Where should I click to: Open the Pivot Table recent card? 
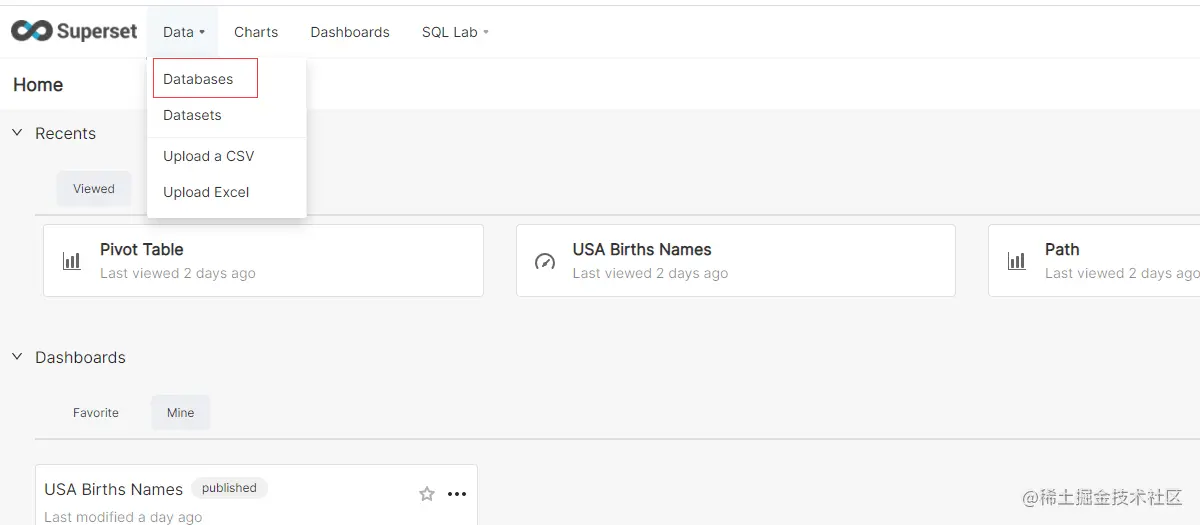[x=263, y=260]
